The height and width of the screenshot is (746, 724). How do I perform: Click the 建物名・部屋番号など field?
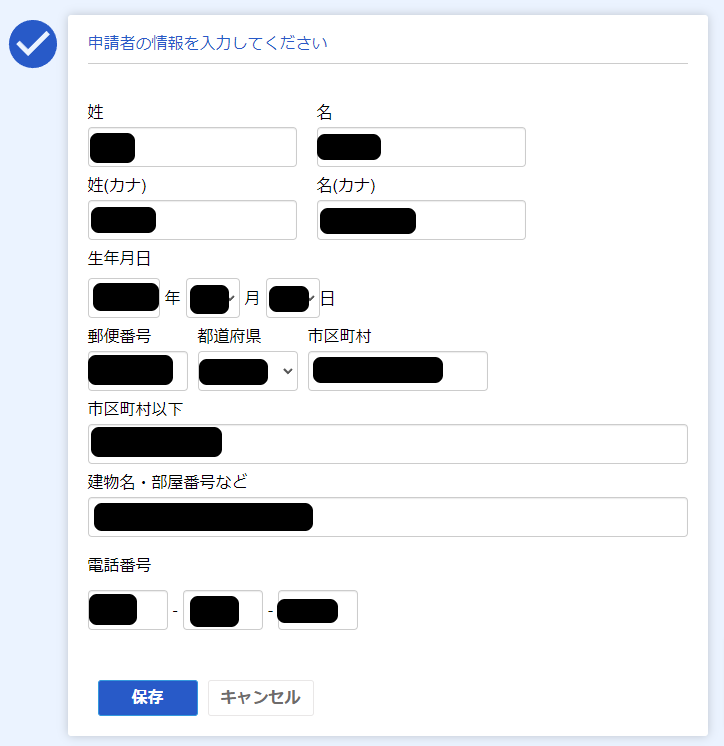(387, 517)
